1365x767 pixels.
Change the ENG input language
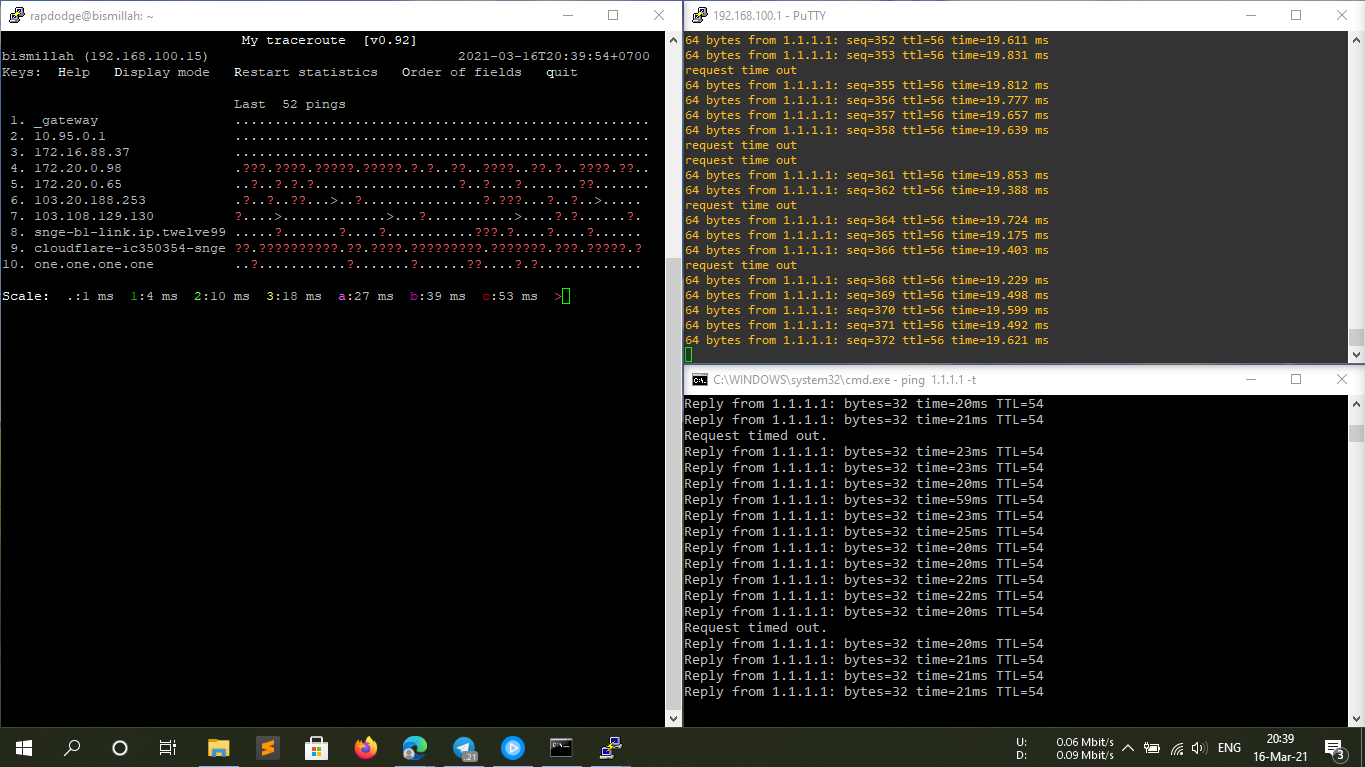(x=1230, y=747)
